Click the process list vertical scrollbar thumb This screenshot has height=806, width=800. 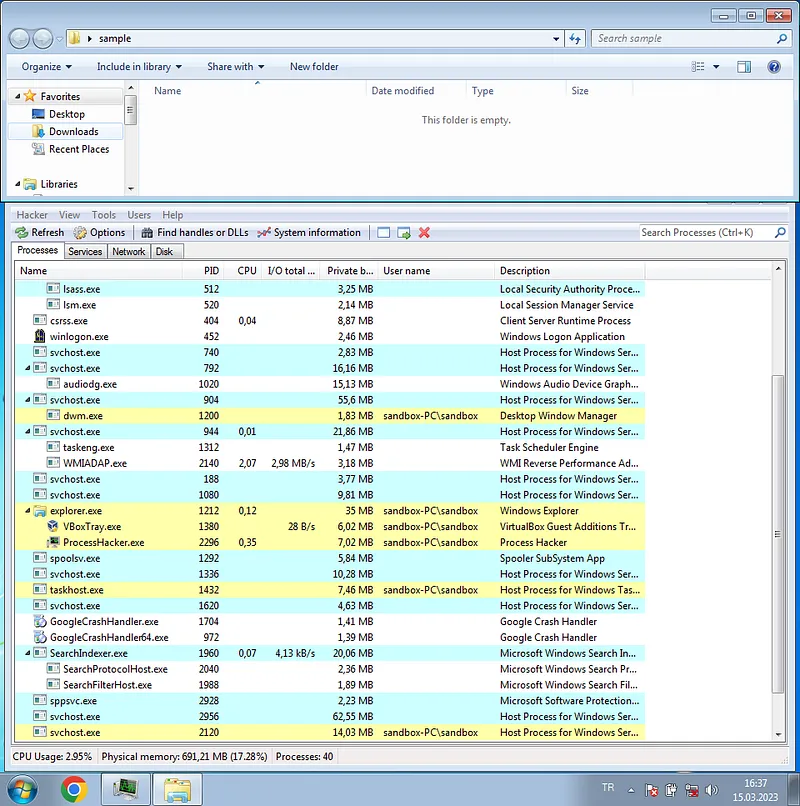778,534
